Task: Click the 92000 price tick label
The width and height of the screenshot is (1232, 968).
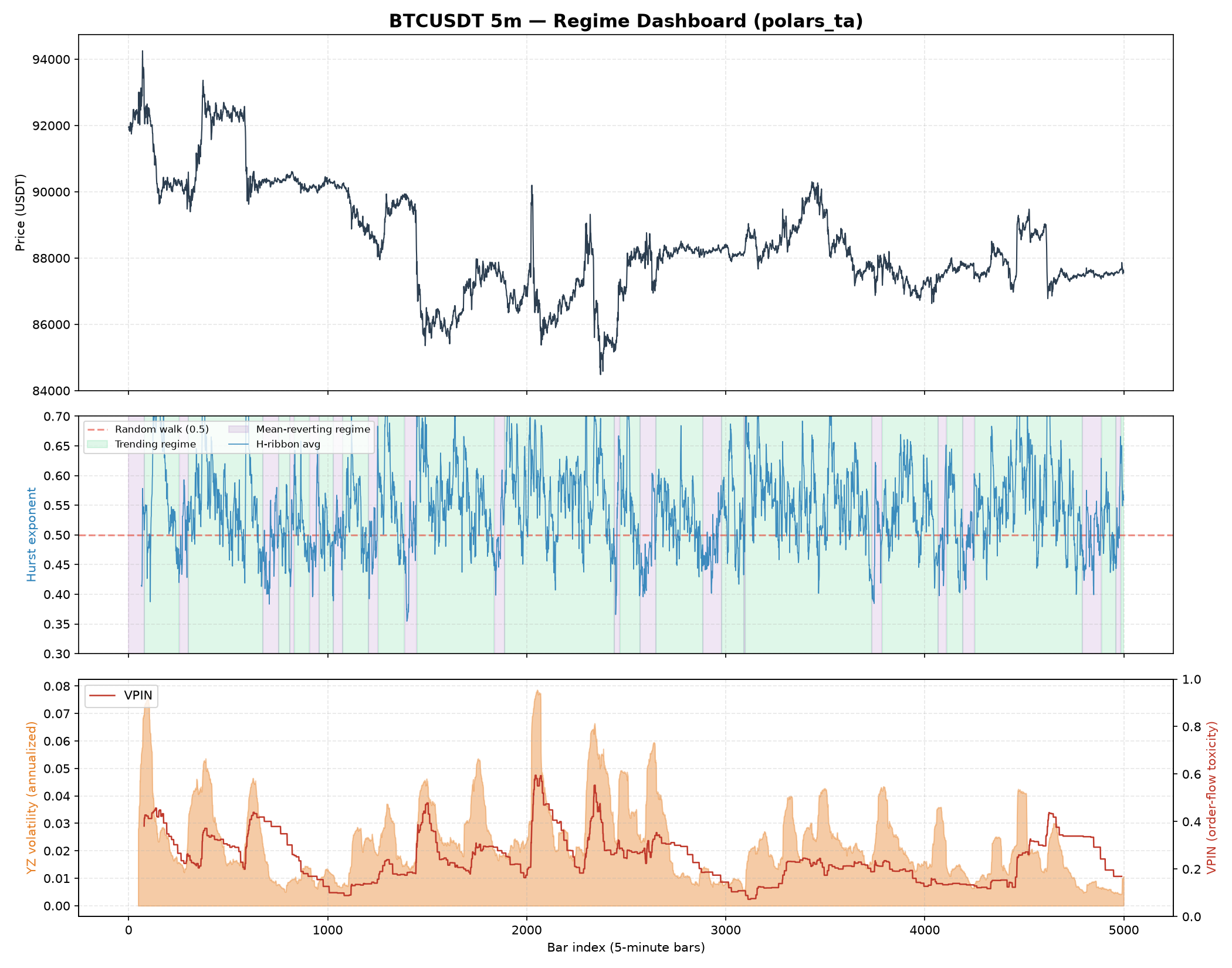Action: [51, 126]
